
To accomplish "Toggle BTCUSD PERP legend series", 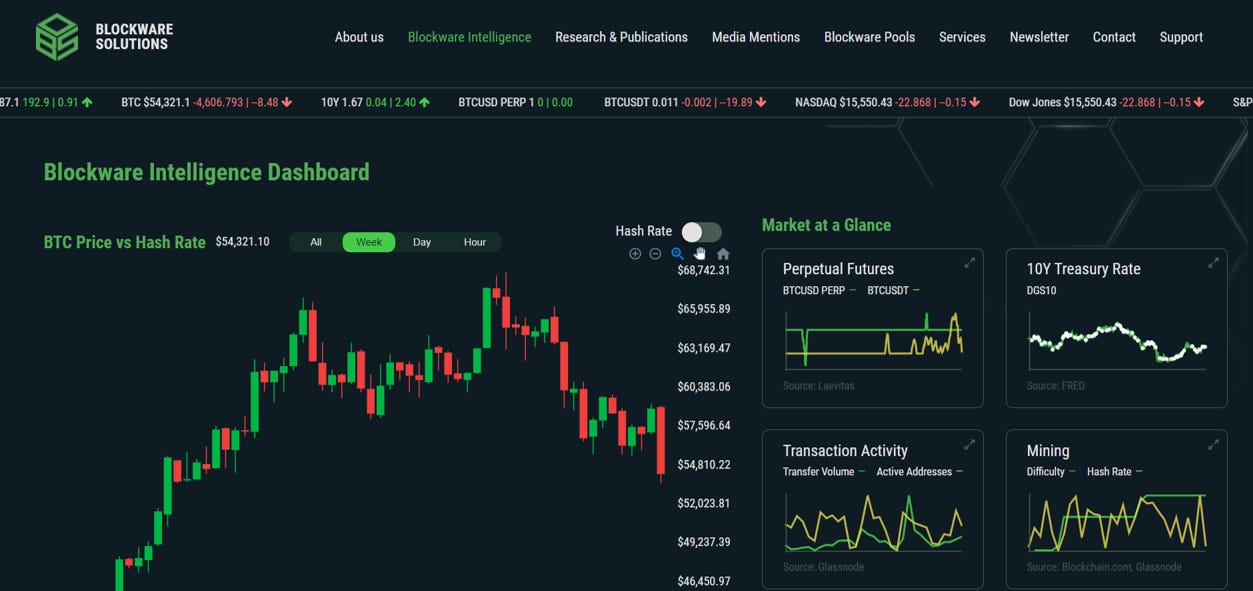I will click(x=819, y=290).
